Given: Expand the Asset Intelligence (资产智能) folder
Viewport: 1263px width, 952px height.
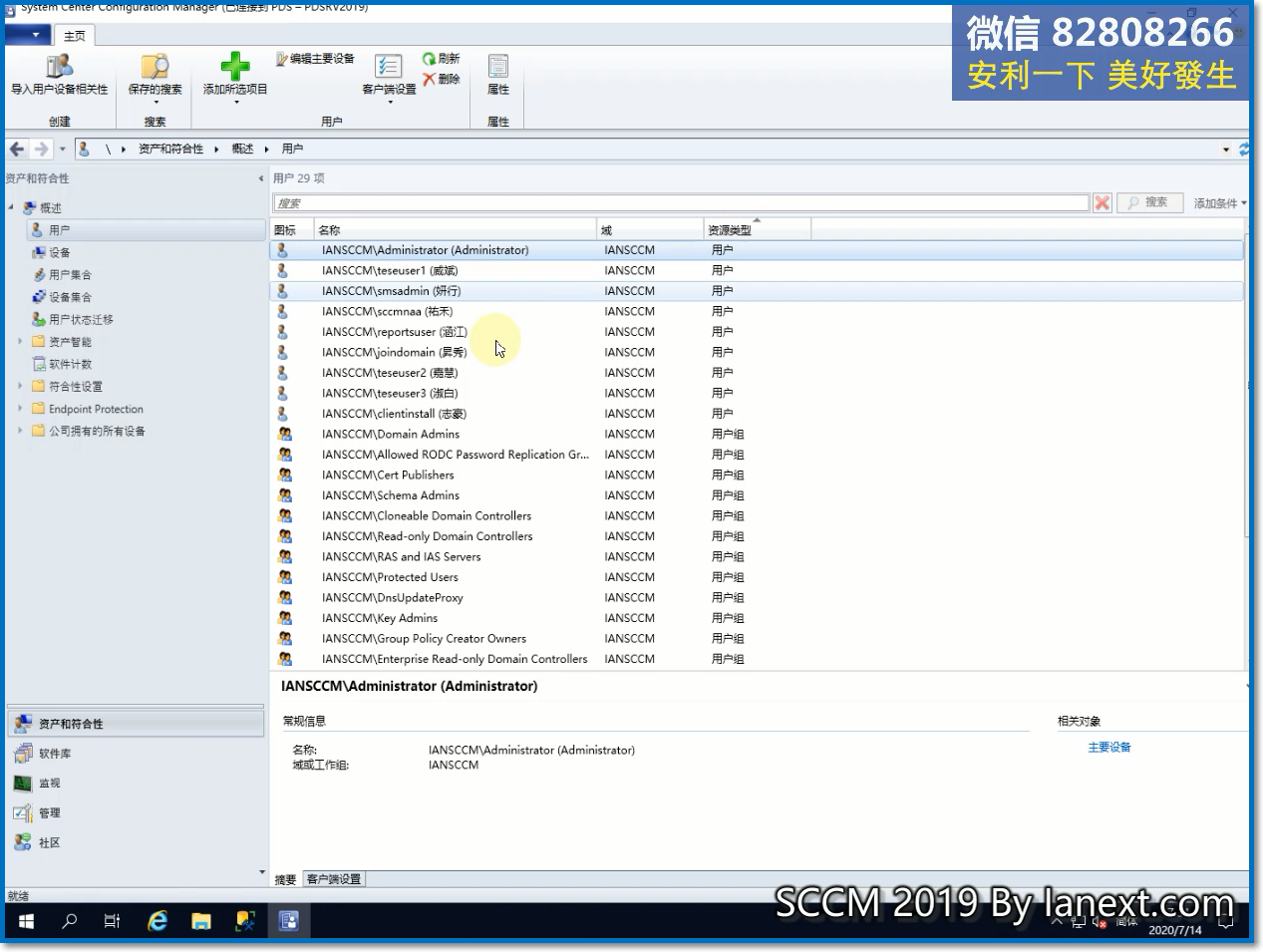Looking at the screenshot, I should point(20,342).
